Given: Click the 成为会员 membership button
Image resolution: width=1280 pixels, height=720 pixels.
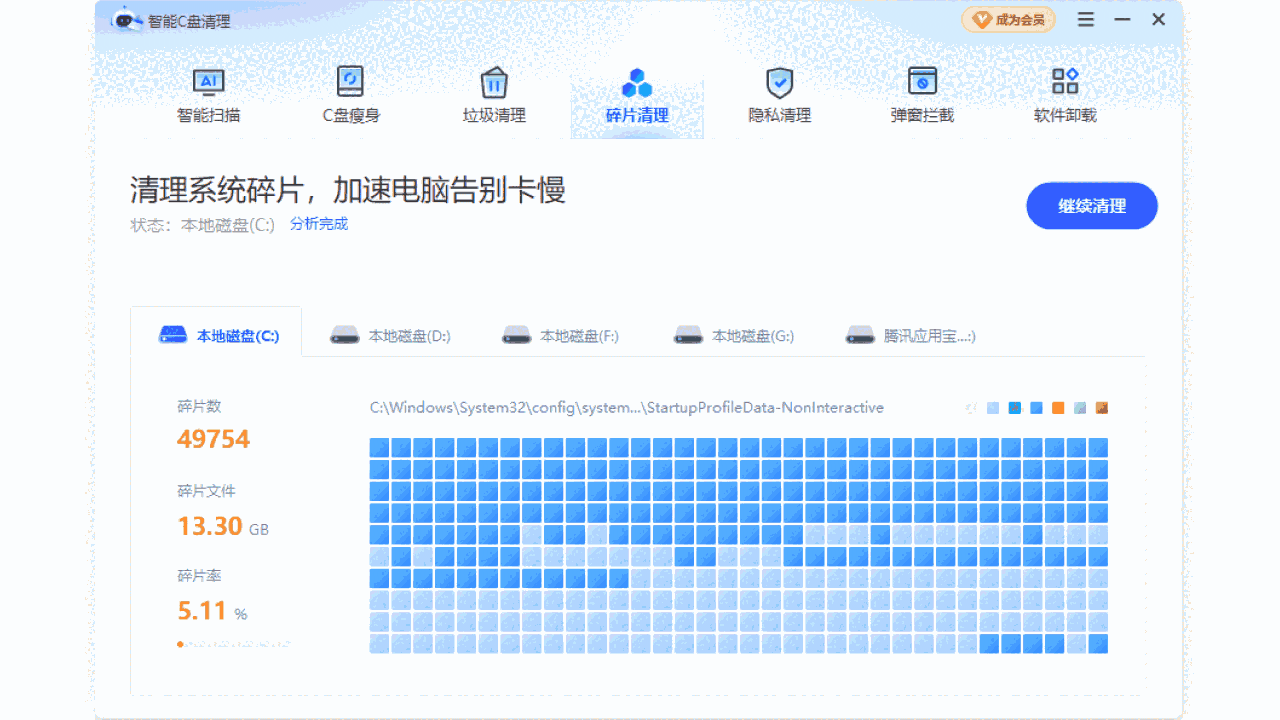Looking at the screenshot, I should pos(1008,20).
